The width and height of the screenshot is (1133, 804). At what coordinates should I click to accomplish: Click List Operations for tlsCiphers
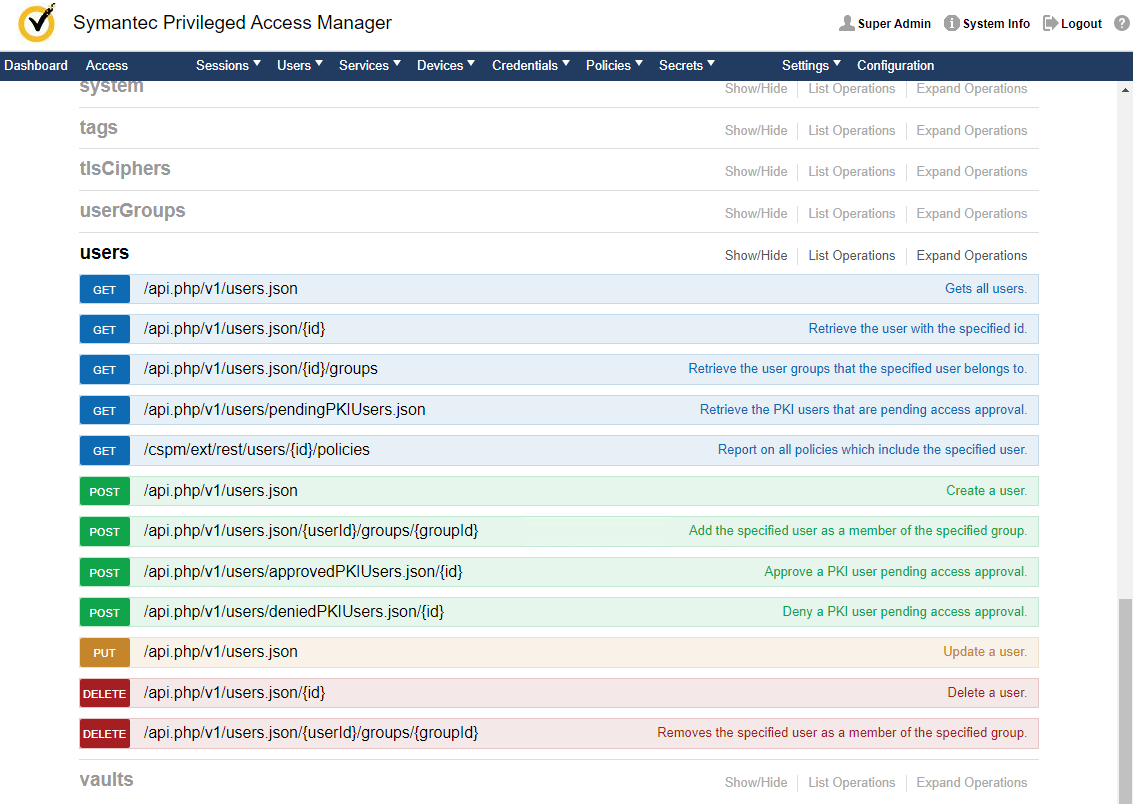click(x=851, y=171)
